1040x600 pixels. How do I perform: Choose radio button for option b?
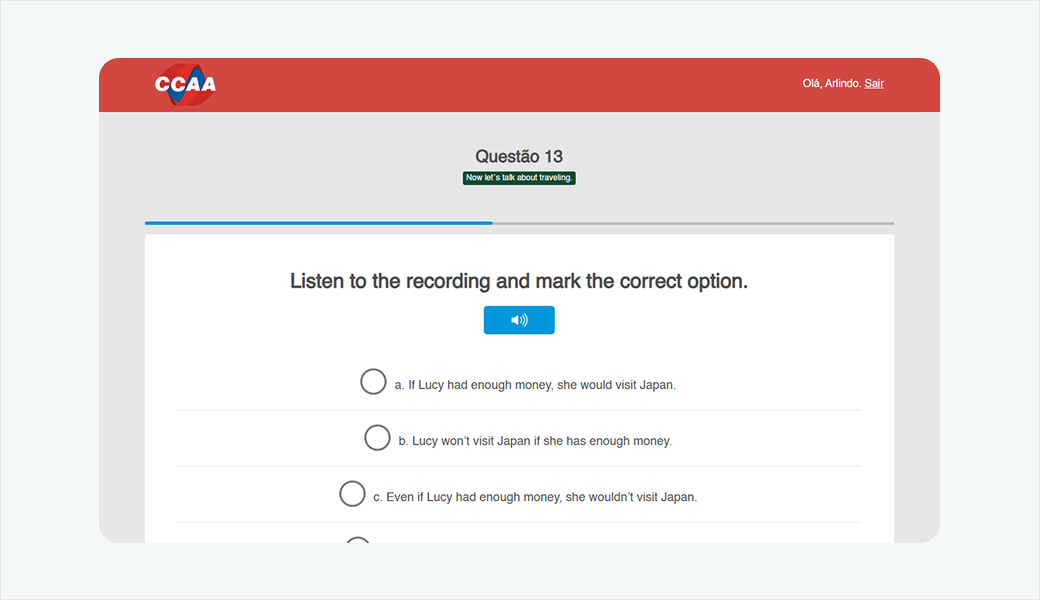pos(377,438)
